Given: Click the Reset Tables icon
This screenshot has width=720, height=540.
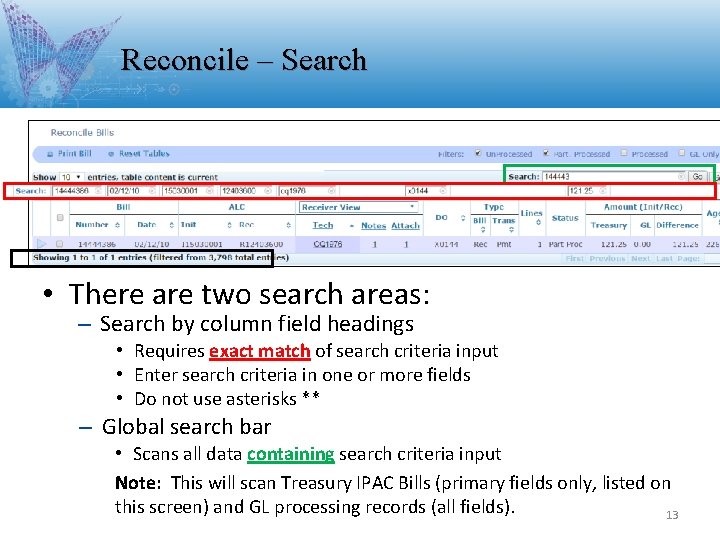Looking at the screenshot, I should coord(111,154).
